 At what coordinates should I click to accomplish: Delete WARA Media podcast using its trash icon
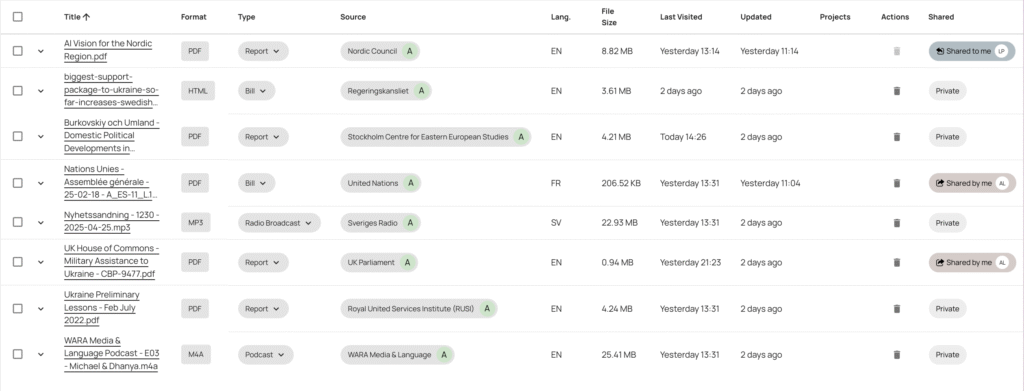[x=897, y=354]
